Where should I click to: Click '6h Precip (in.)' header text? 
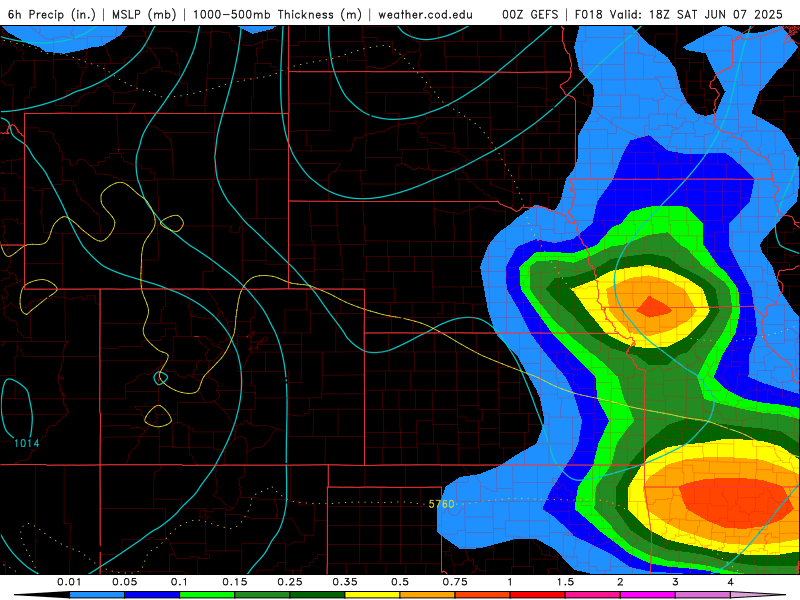52,14
